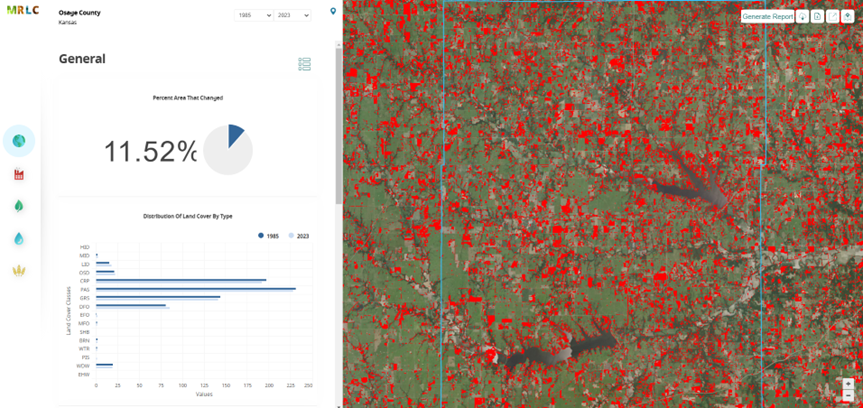Click the MRLC logo
Image resolution: width=863 pixels, height=408 pixels.
point(23,10)
